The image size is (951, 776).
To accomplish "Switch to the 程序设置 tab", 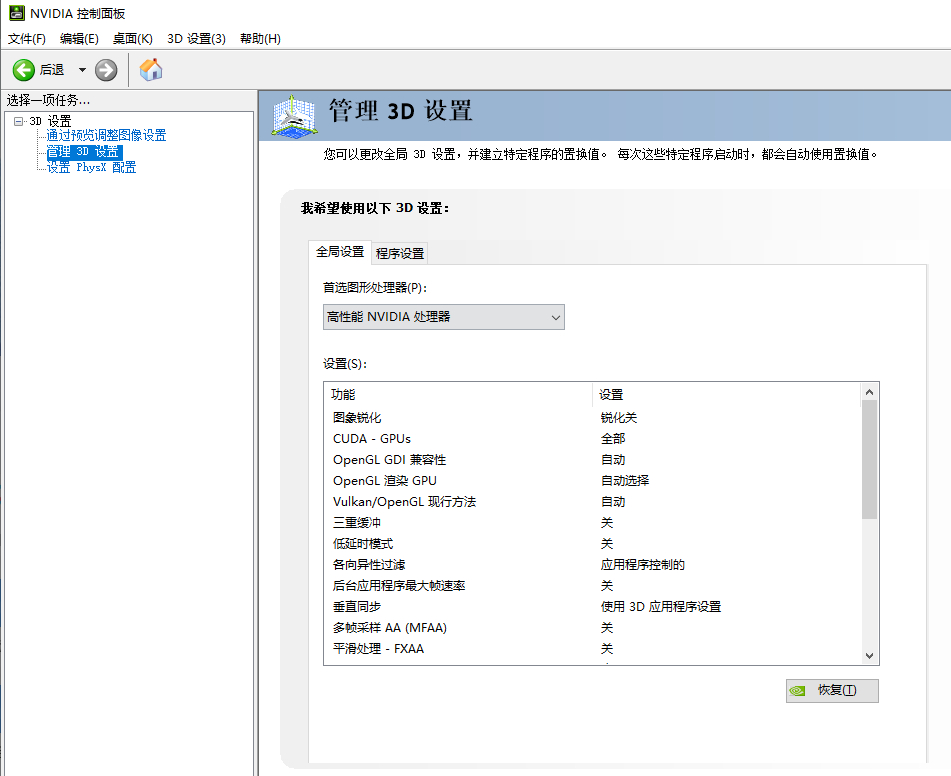I will pos(400,254).
